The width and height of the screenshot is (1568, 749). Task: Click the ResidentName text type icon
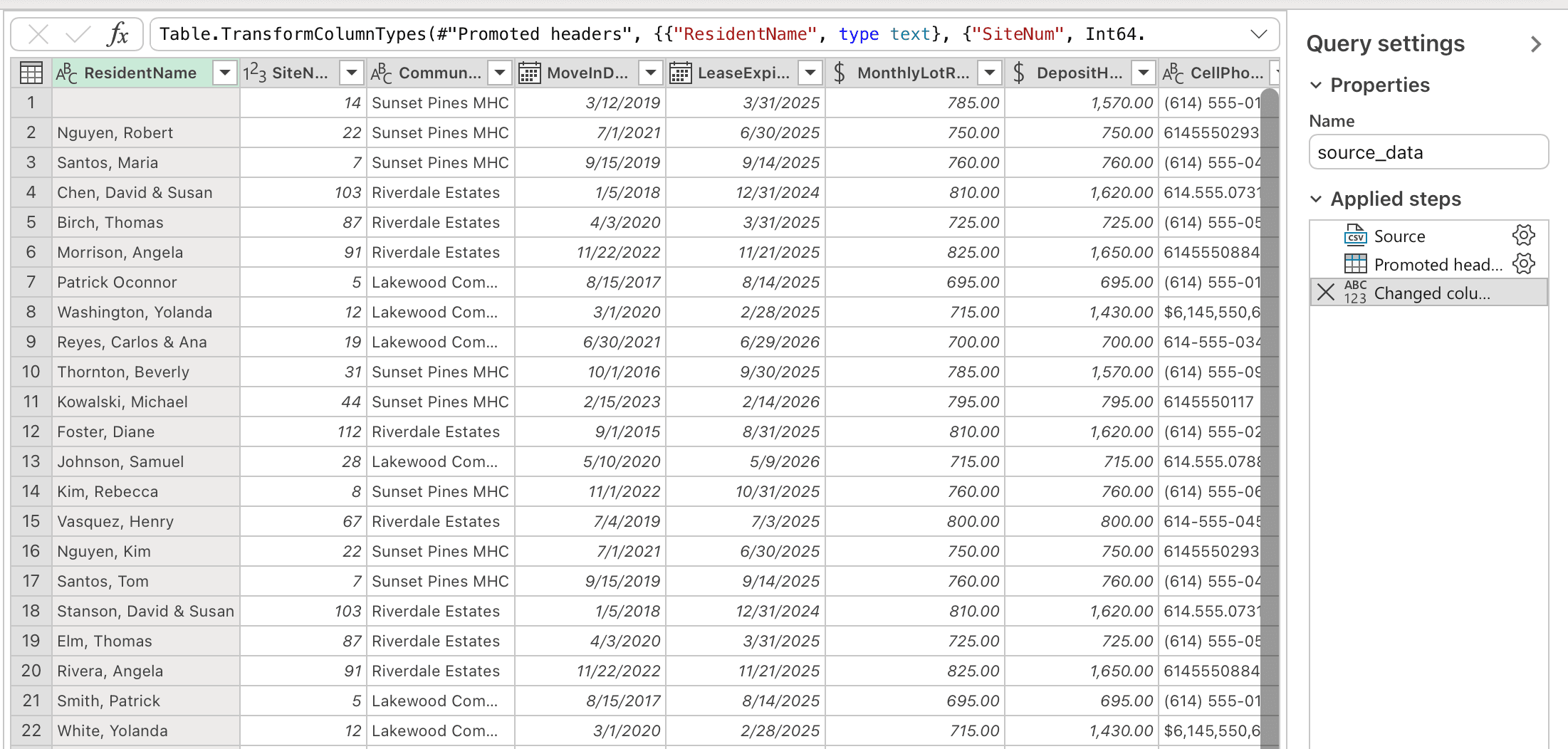point(66,73)
